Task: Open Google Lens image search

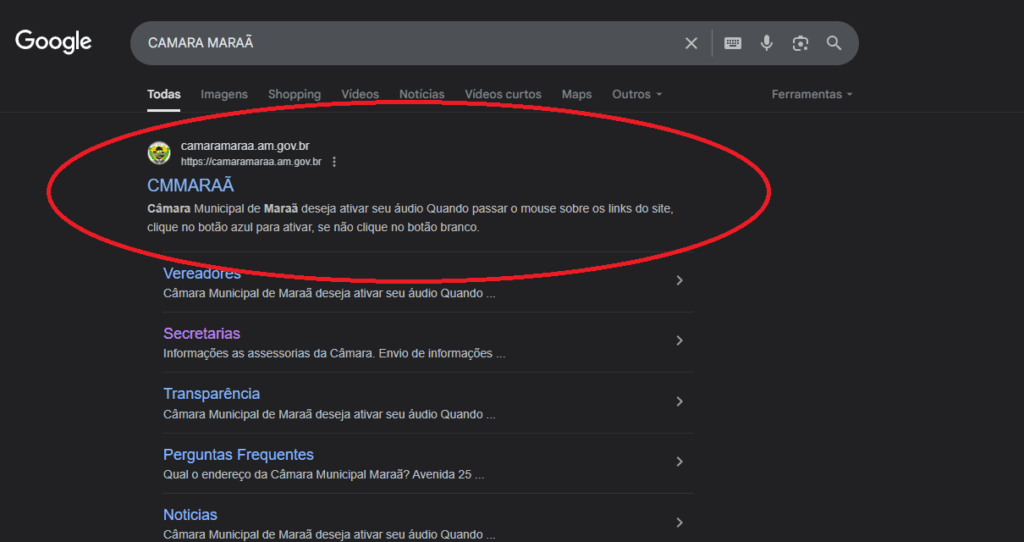Action: [x=800, y=43]
